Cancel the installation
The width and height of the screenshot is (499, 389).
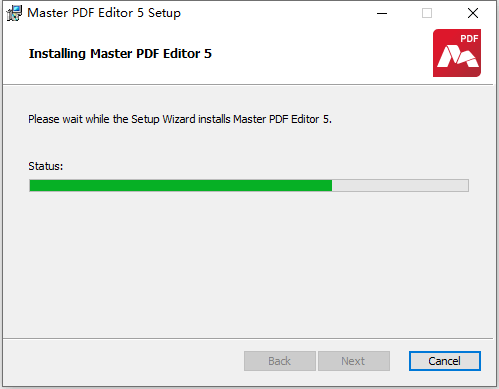coord(445,361)
